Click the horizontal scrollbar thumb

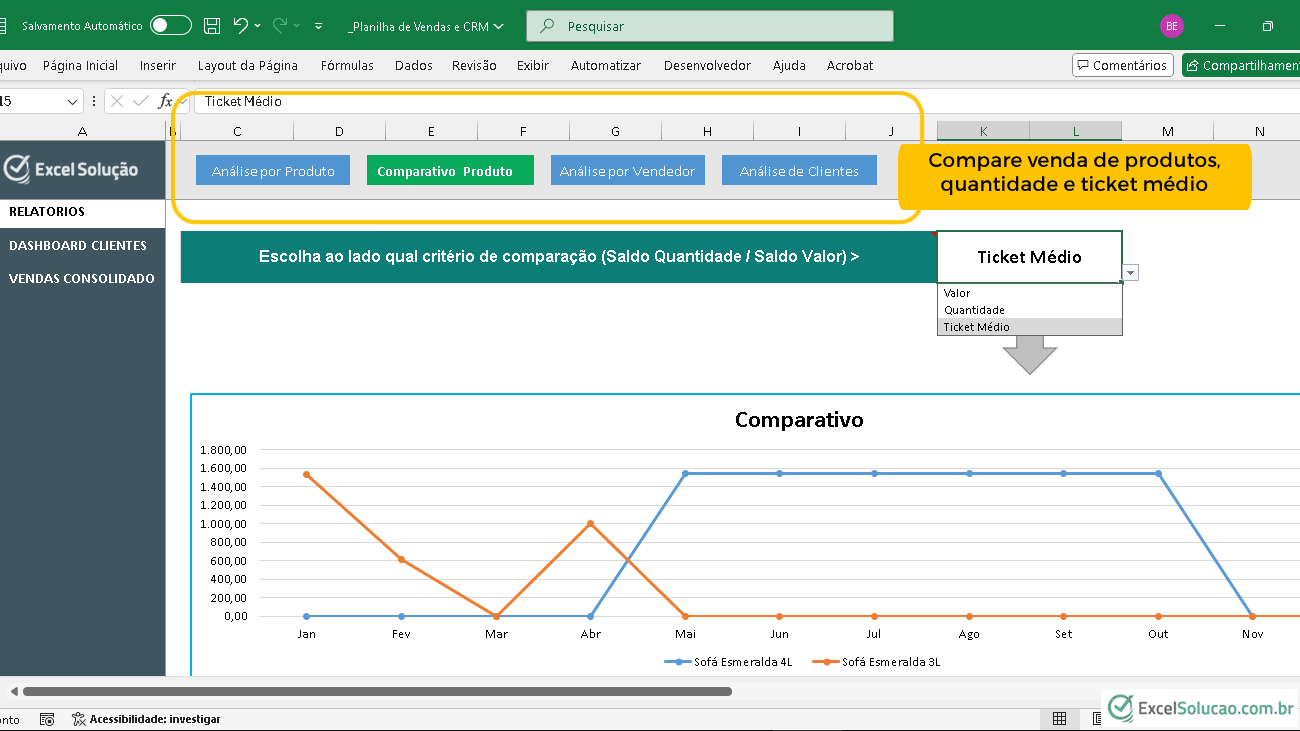376,691
